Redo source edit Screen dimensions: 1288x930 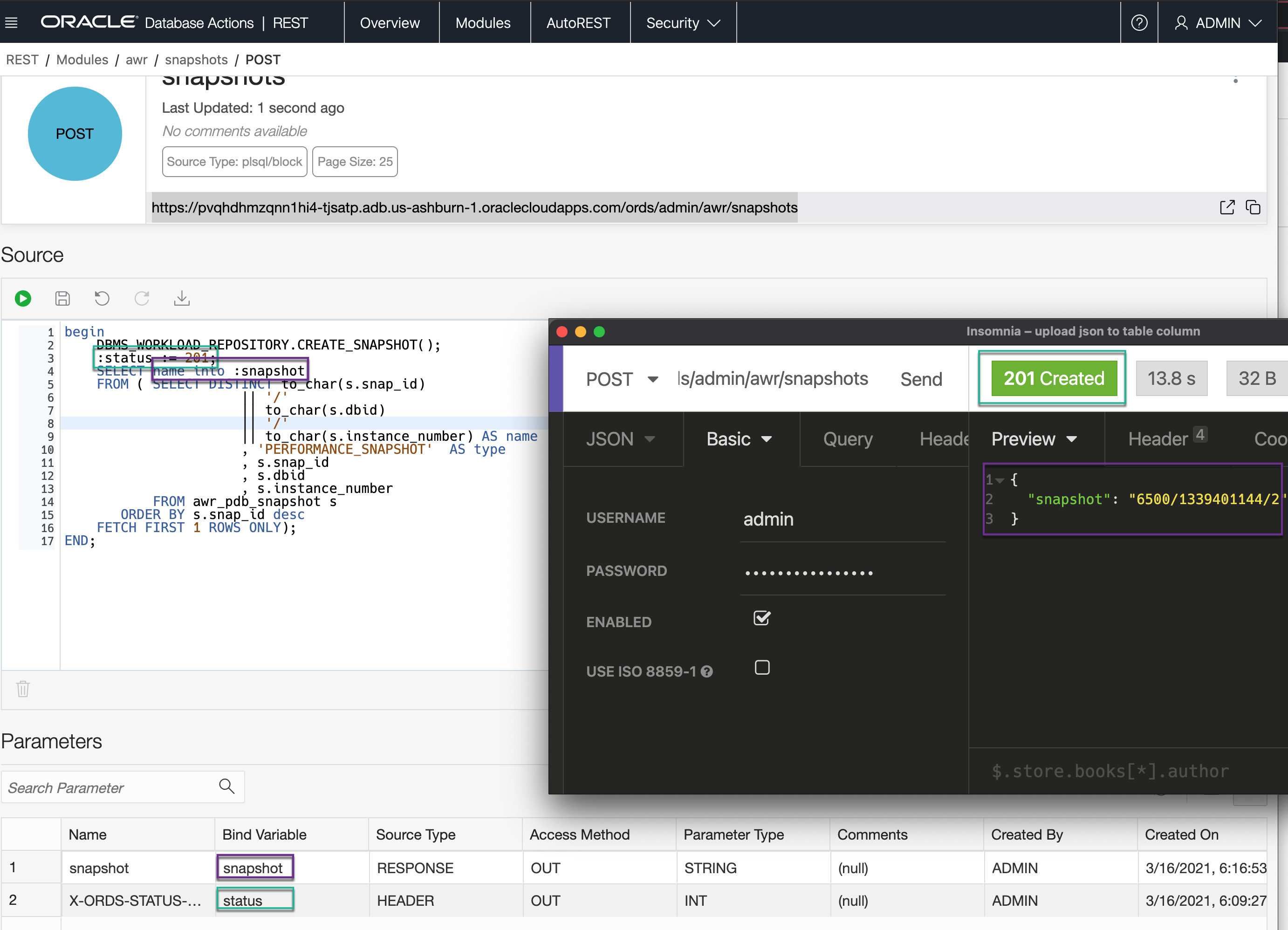coord(141,298)
